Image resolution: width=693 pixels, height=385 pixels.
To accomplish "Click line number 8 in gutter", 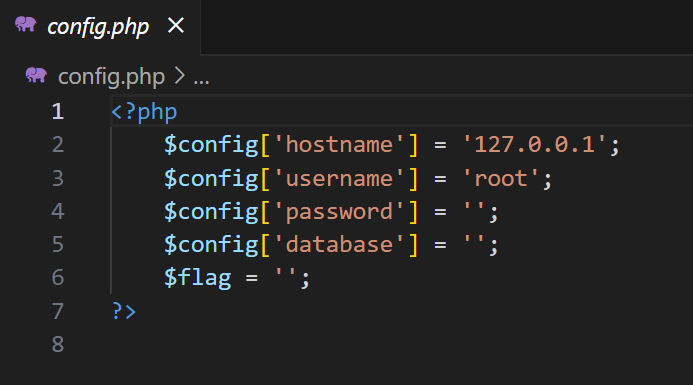I will click(58, 344).
